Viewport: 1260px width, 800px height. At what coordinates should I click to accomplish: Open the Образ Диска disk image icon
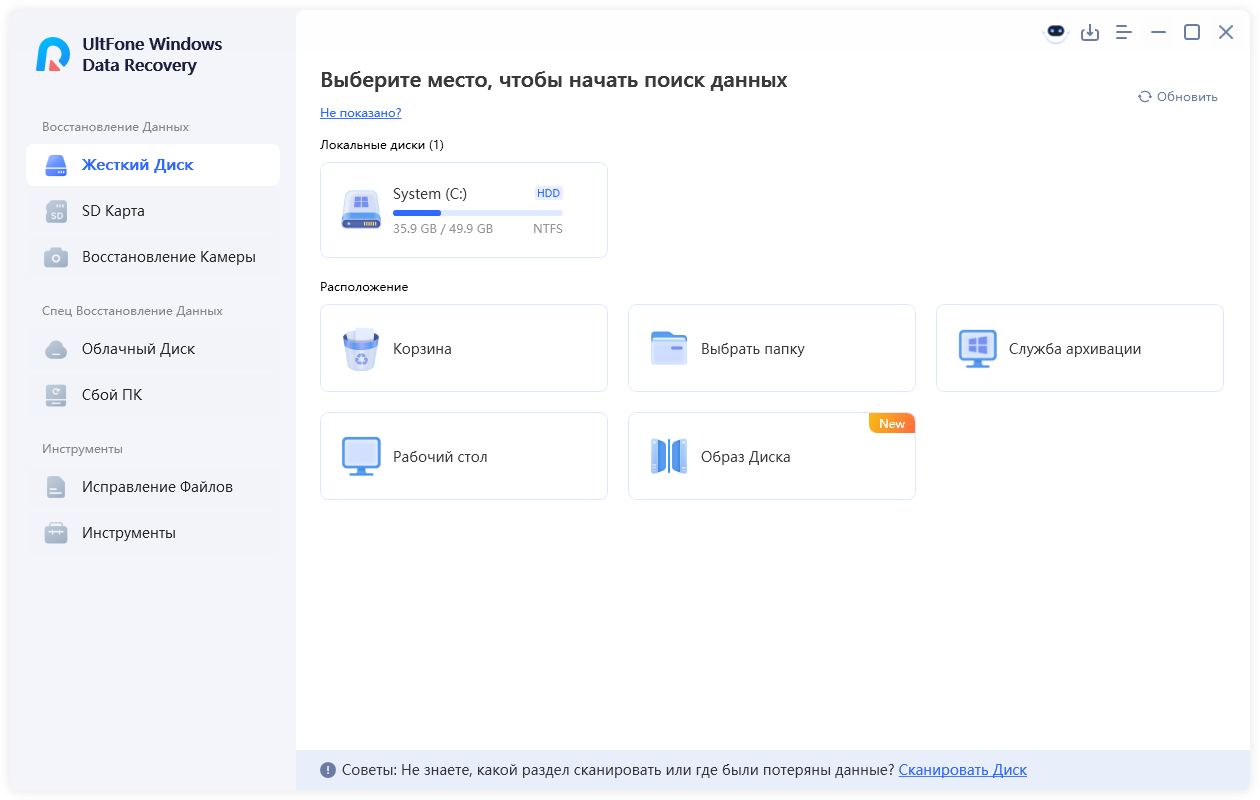pyautogui.click(x=669, y=457)
